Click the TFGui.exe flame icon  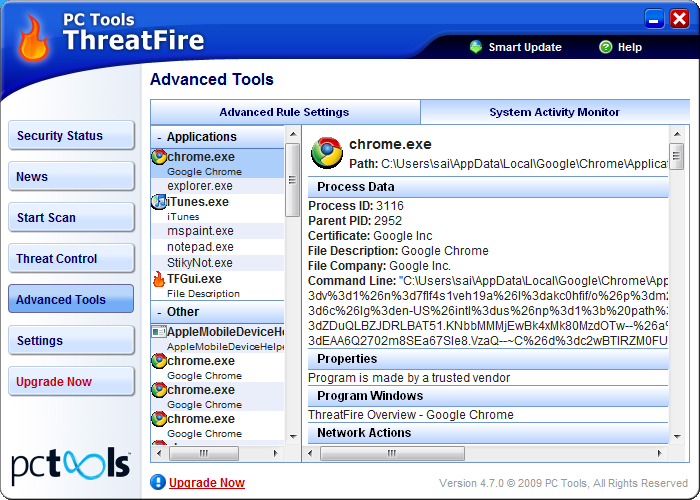(x=158, y=279)
